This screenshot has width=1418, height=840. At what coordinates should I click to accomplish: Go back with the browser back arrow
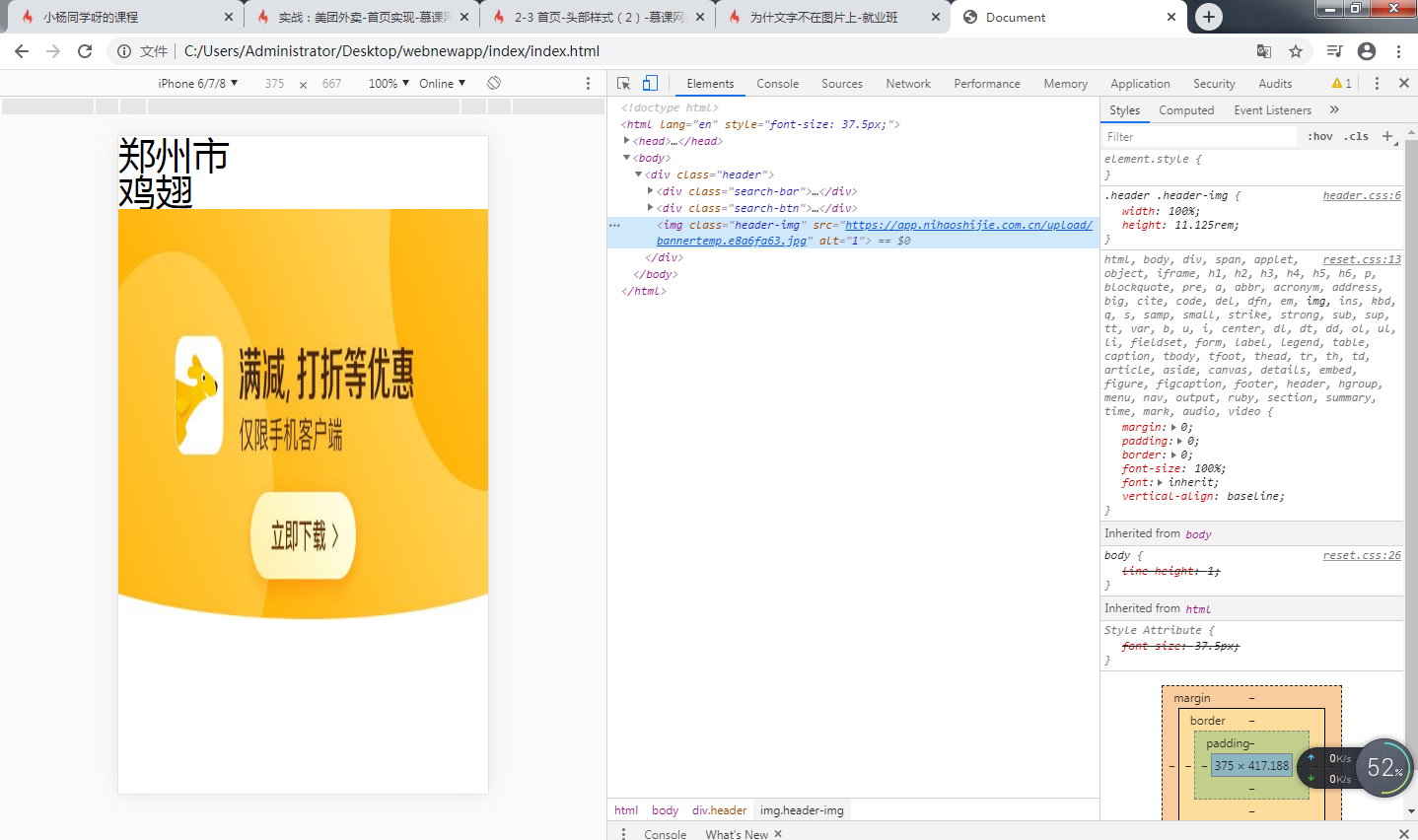point(22,51)
